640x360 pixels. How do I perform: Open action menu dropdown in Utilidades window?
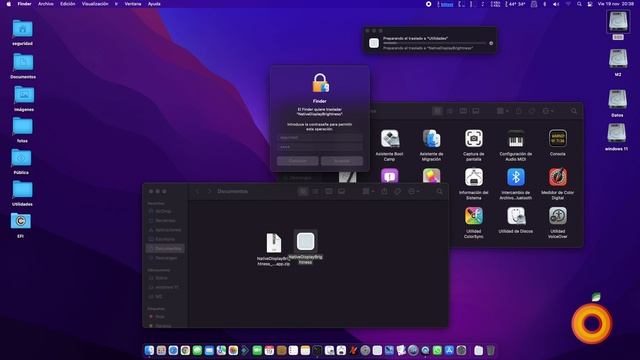tap(547, 111)
